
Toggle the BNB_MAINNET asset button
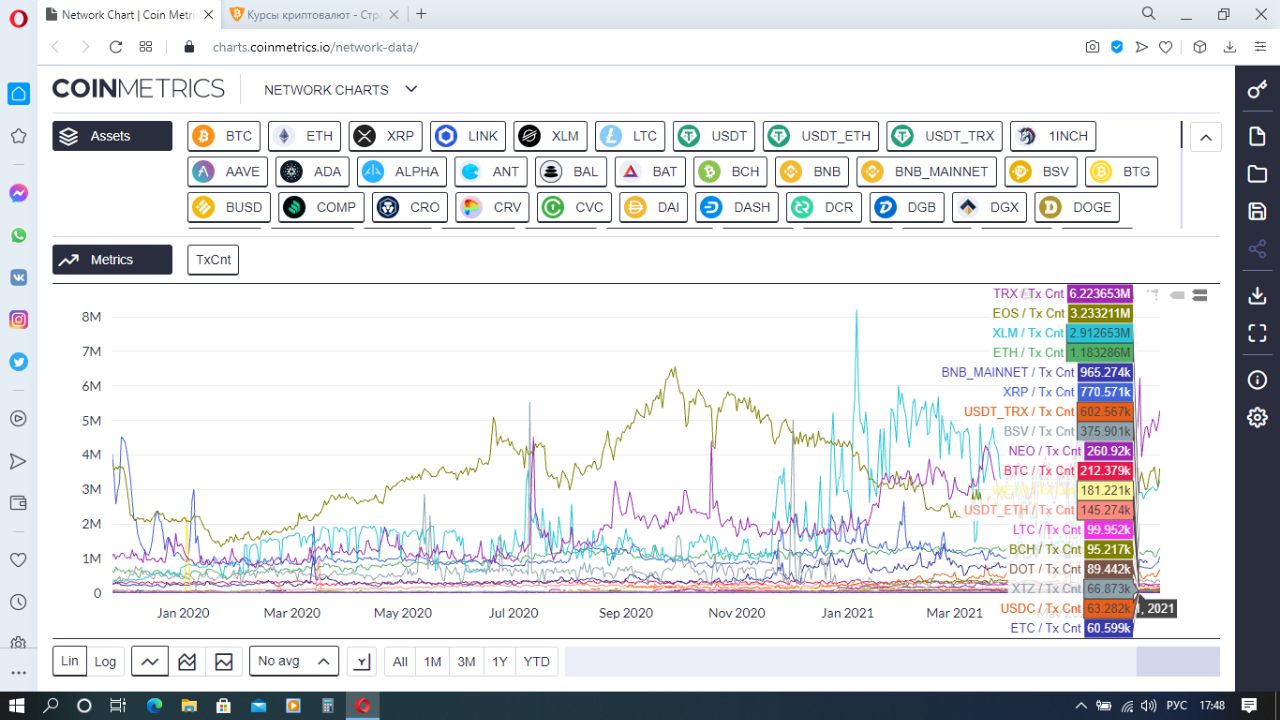click(927, 171)
